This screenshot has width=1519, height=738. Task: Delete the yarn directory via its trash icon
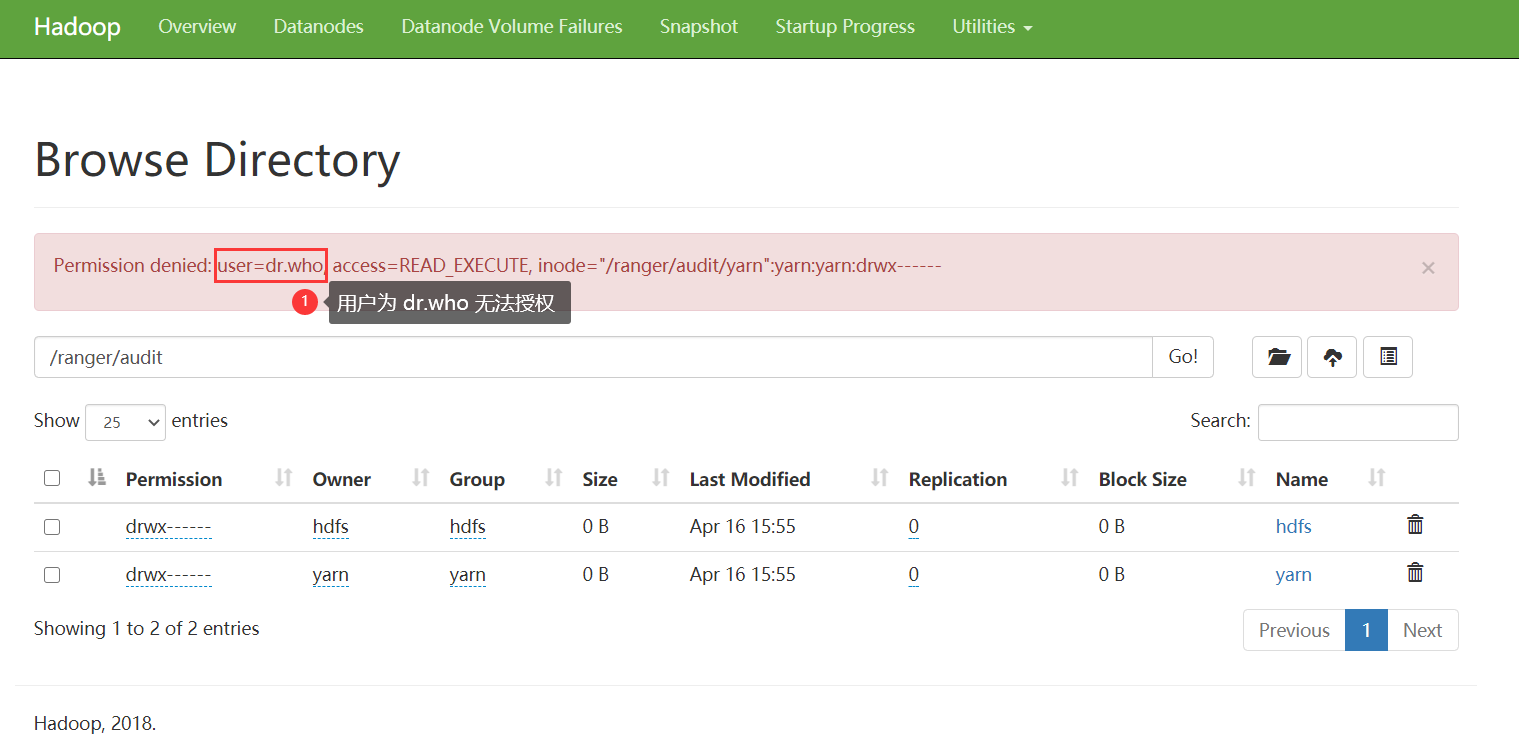click(1414, 572)
